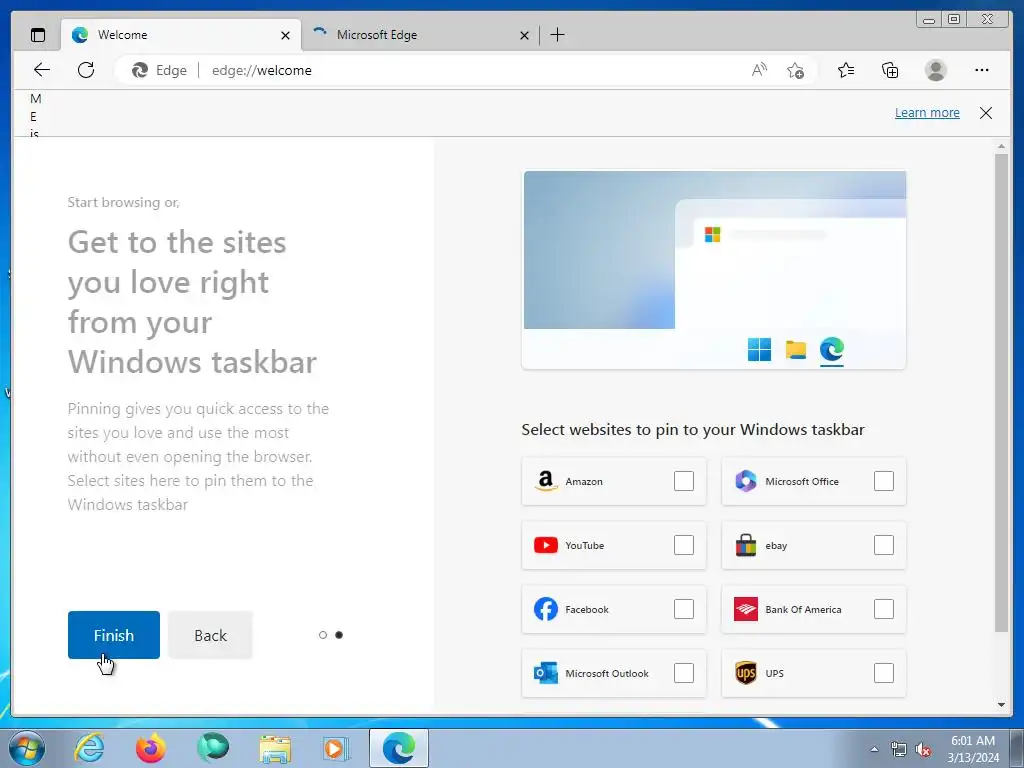Screen dimensions: 1024x768
Task: Check the Amazon checkbox
Action: (x=684, y=481)
